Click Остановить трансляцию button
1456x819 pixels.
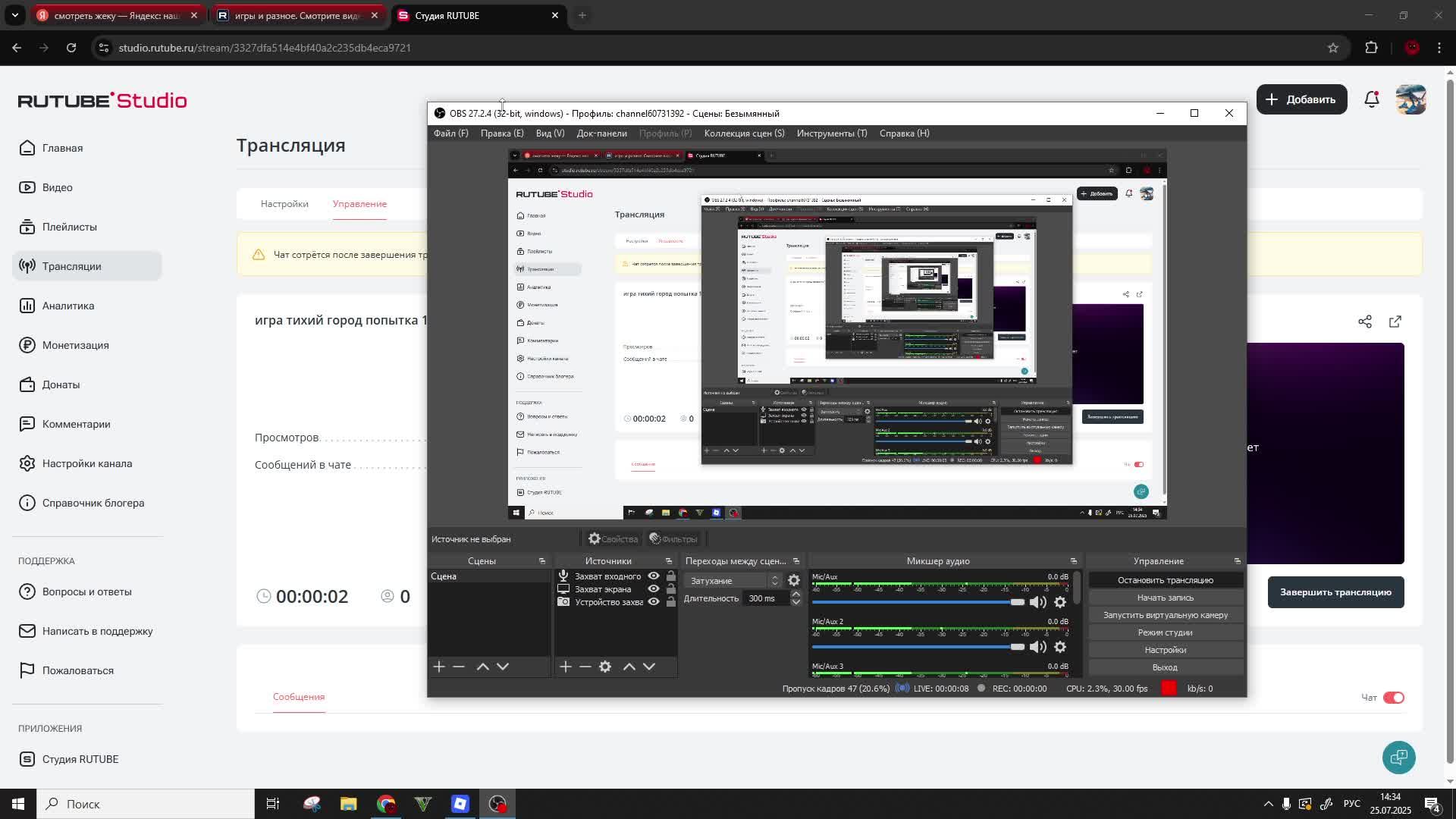tap(1165, 580)
